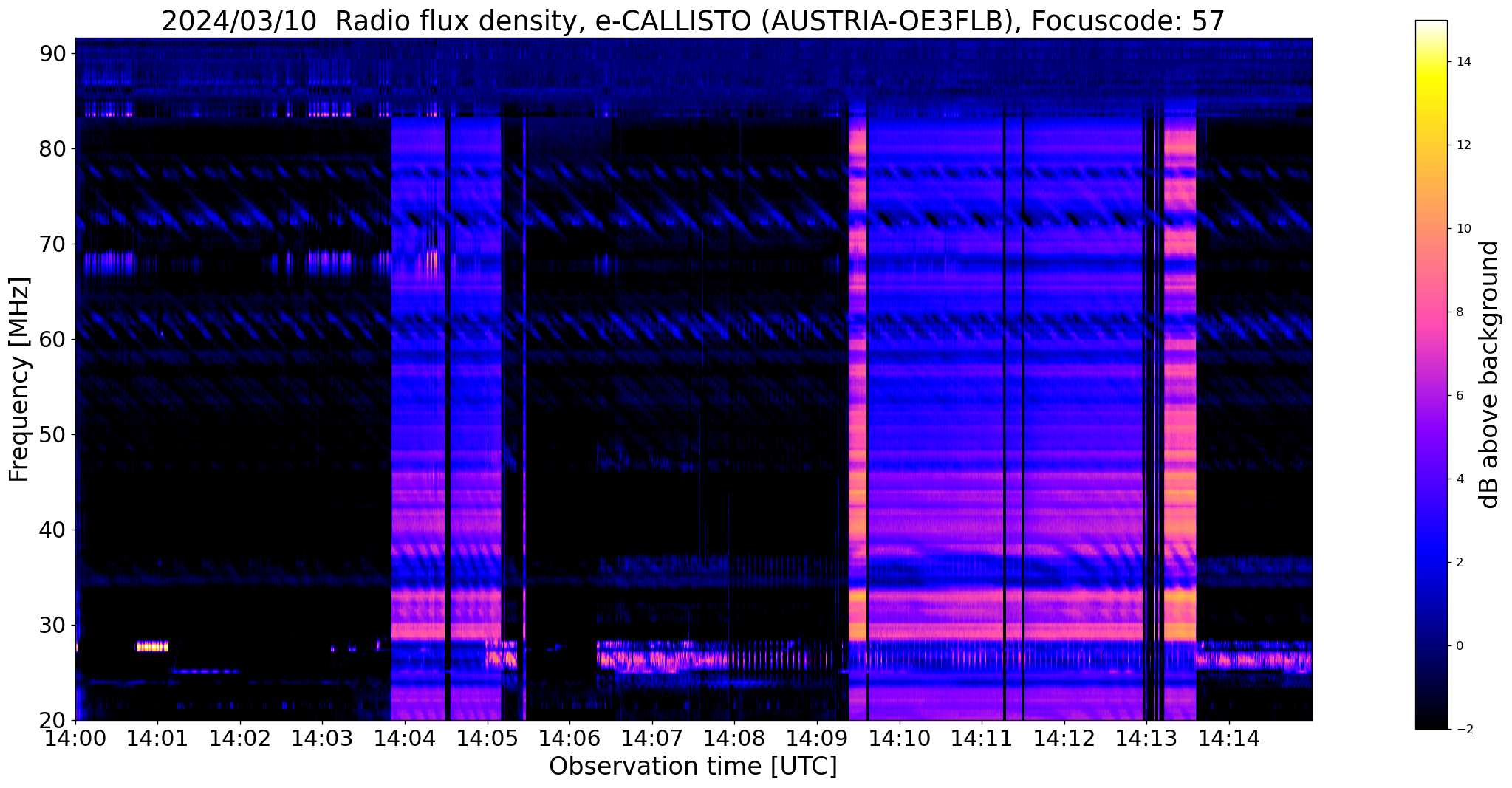
Task: Click the 50 MHz frequency tick label
Action: (x=54, y=435)
